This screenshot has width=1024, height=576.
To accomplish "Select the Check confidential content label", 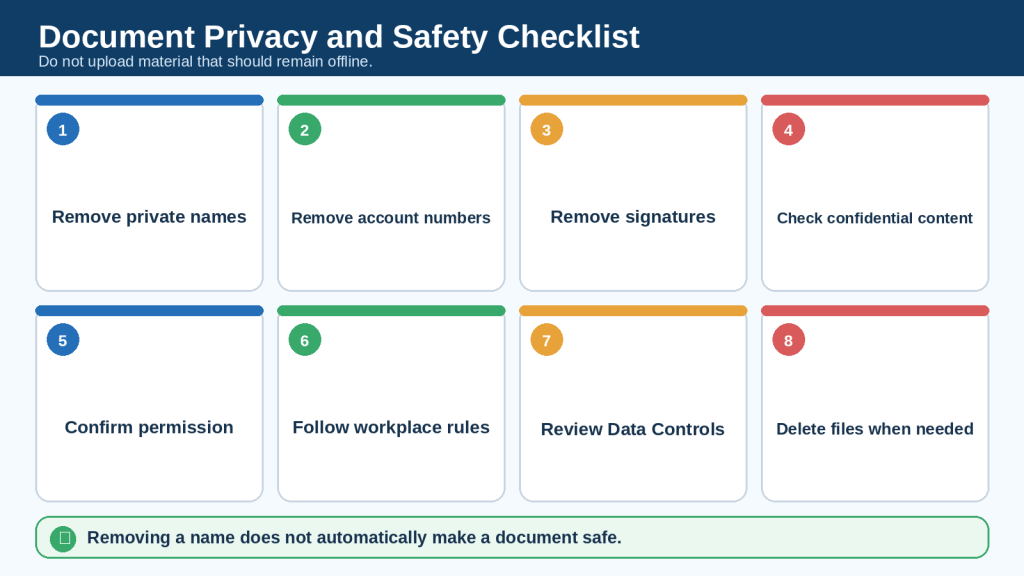I will point(874,218).
